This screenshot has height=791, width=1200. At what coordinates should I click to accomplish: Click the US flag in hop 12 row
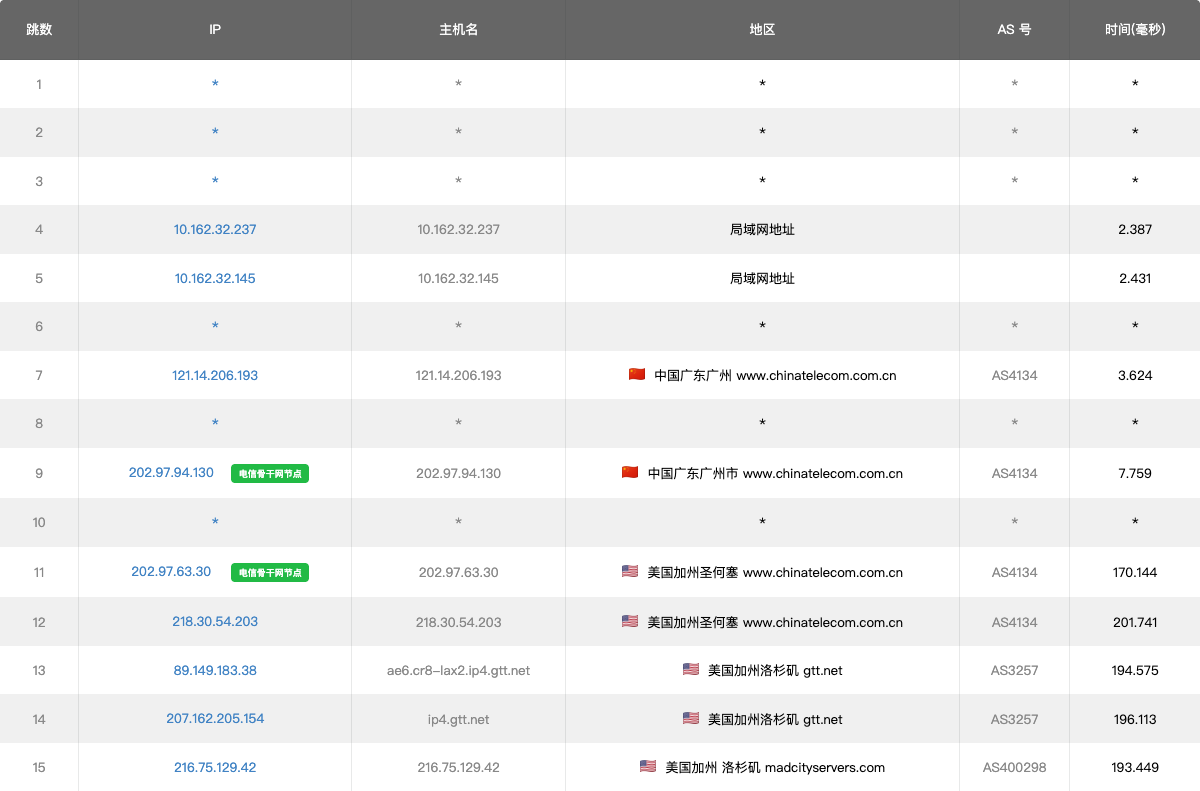[x=630, y=621]
